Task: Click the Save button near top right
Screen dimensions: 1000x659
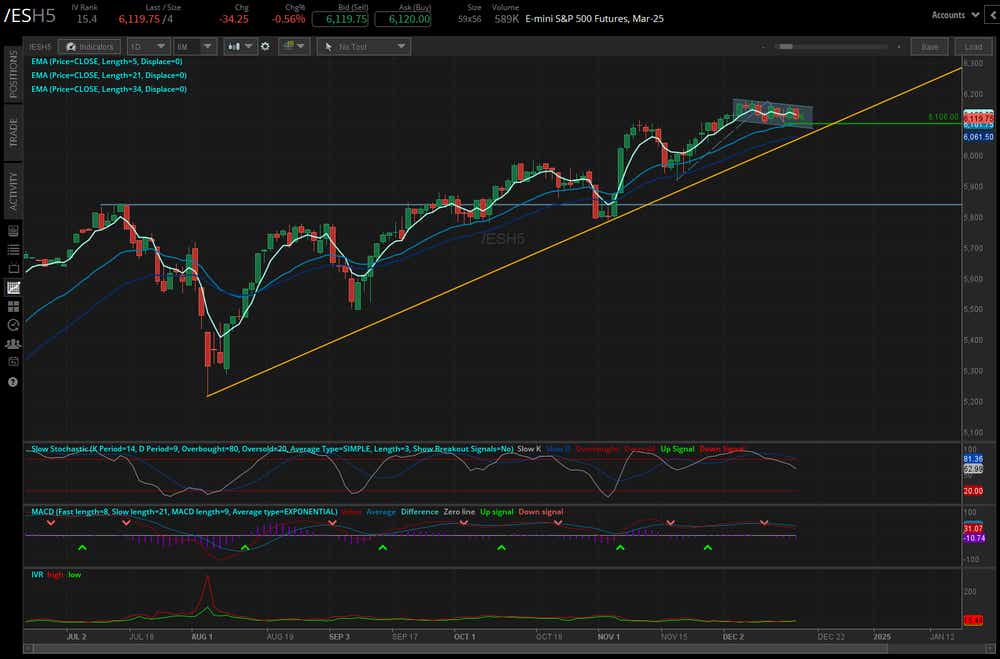Action: click(x=928, y=46)
